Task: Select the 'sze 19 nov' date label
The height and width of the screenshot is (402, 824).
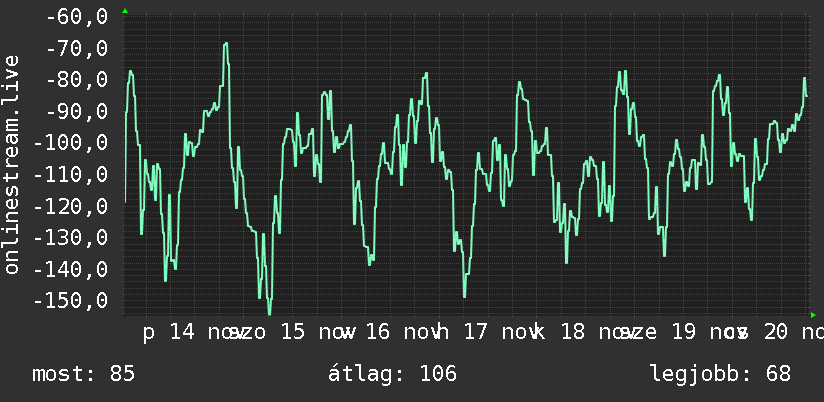Action: [x=684, y=333]
